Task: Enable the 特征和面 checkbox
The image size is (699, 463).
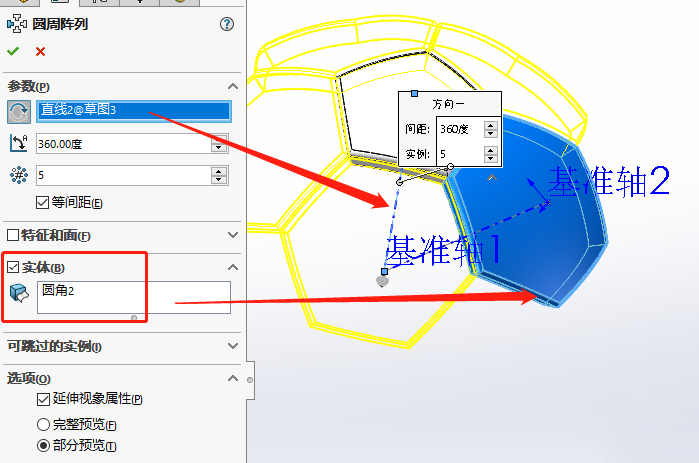Action: pyautogui.click(x=13, y=235)
